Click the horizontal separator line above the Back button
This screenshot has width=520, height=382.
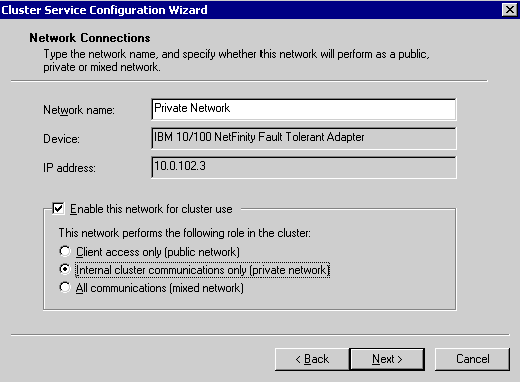pos(260,335)
